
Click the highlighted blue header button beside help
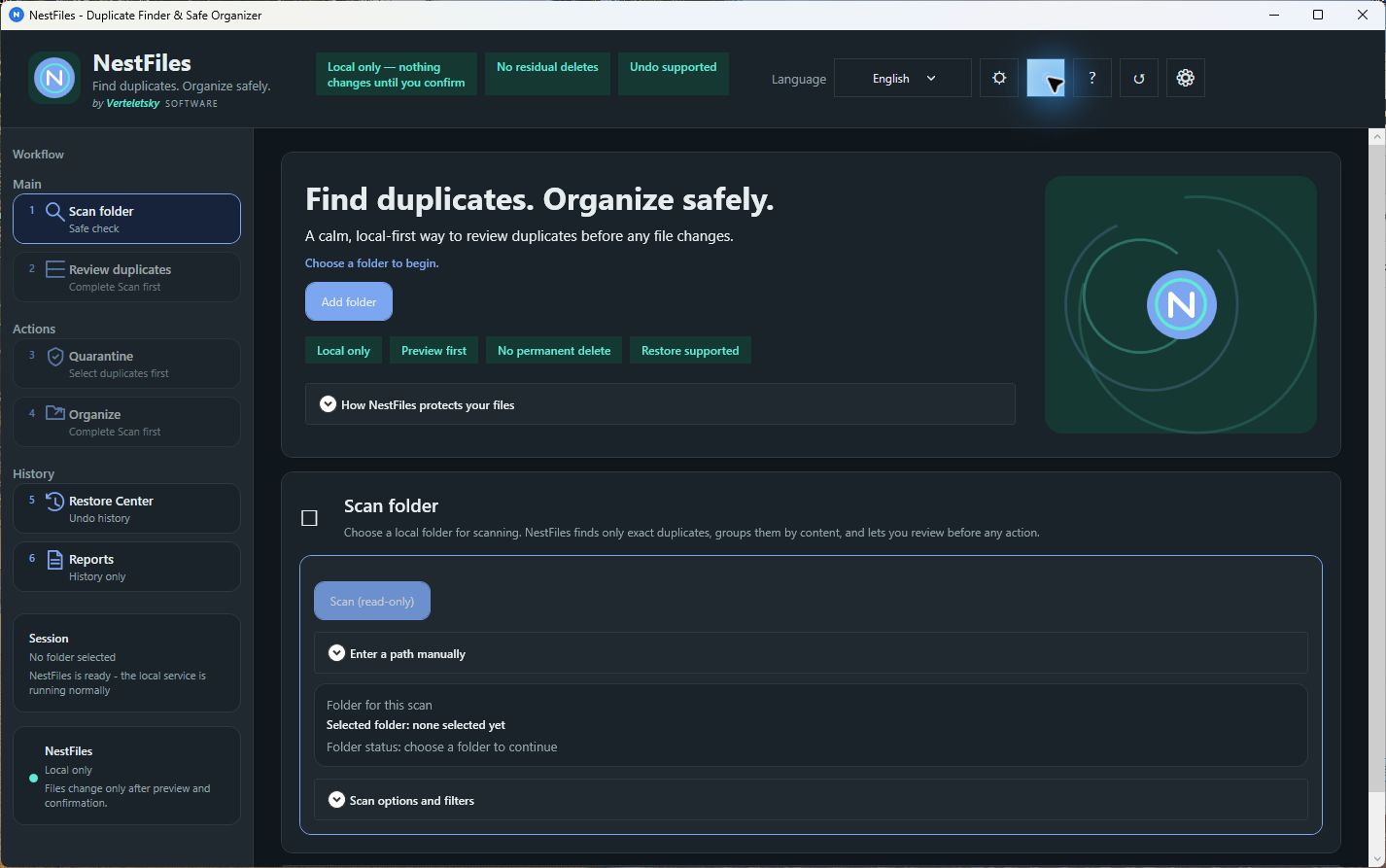(1046, 78)
